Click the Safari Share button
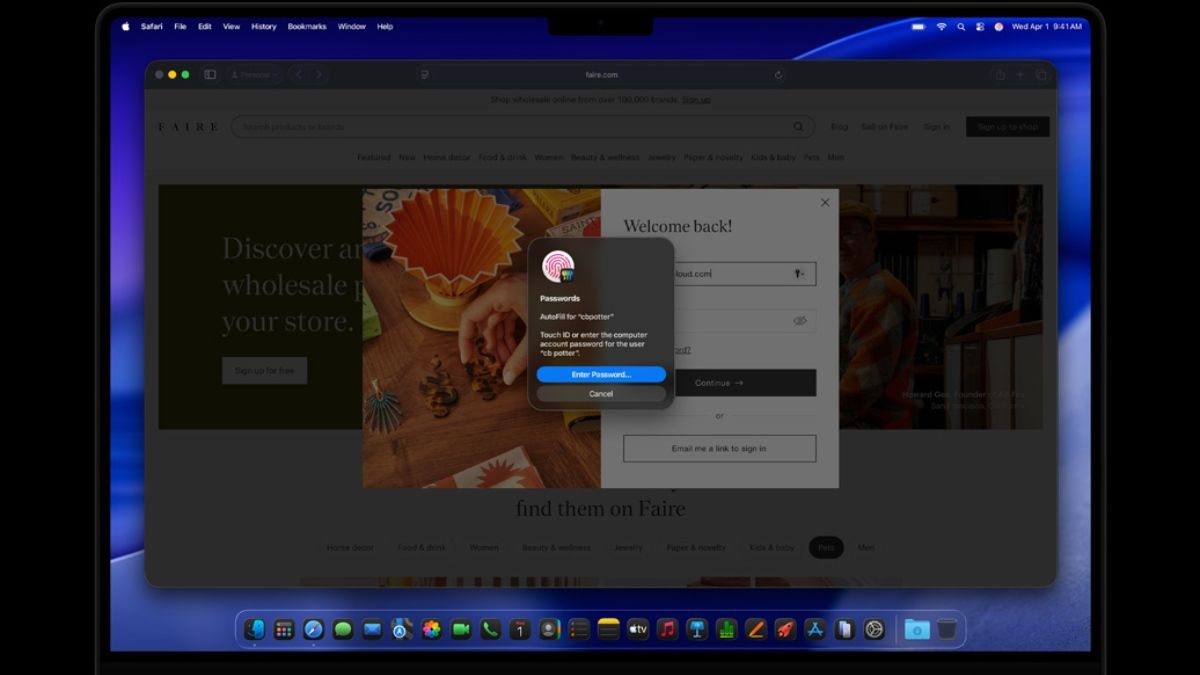The height and width of the screenshot is (675, 1200). pos(999,75)
